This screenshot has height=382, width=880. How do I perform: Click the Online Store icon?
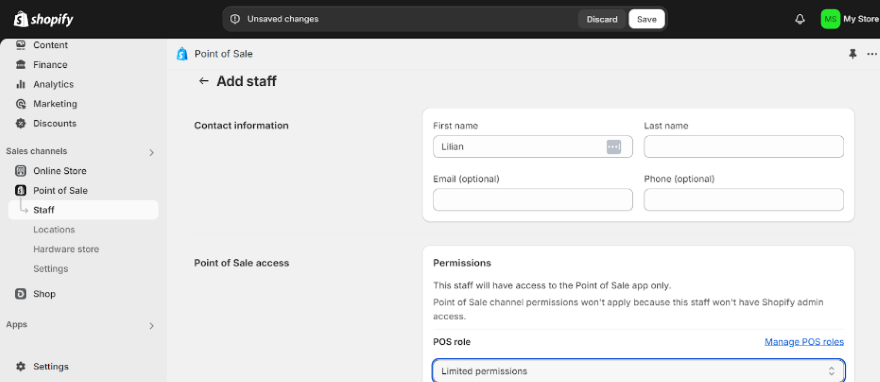pyautogui.click(x=21, y=171)
